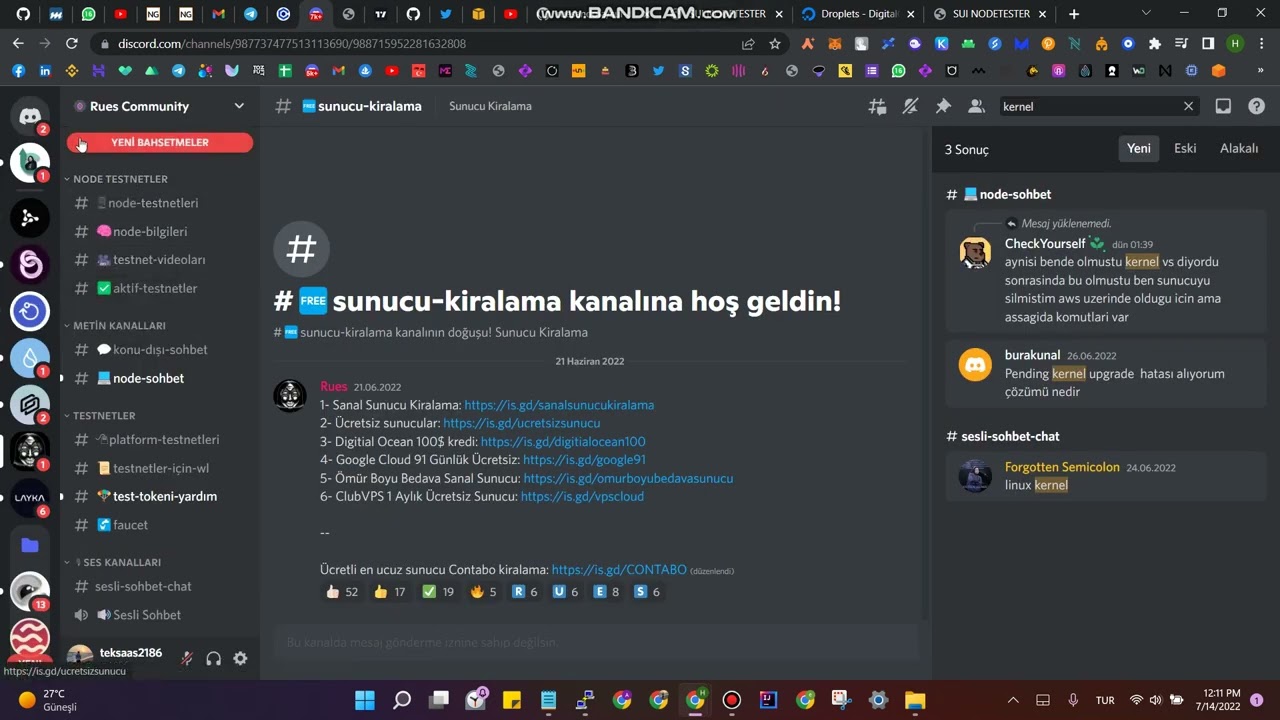Screen dimensions: 1280x720
Task: Sort search results by Yeni
Action: pos(1139,148)
